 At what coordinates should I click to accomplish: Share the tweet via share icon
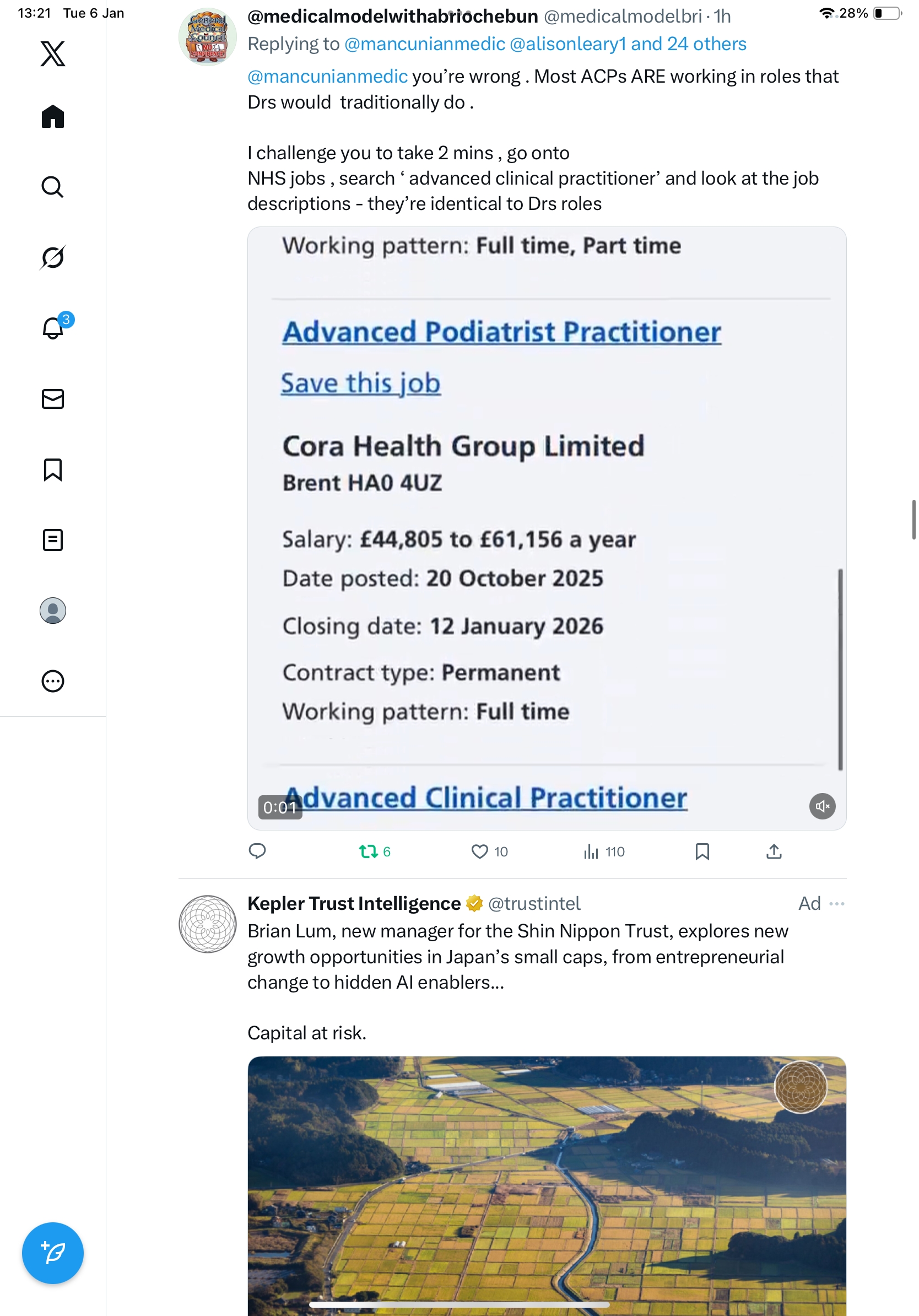(x=774, y=852)
